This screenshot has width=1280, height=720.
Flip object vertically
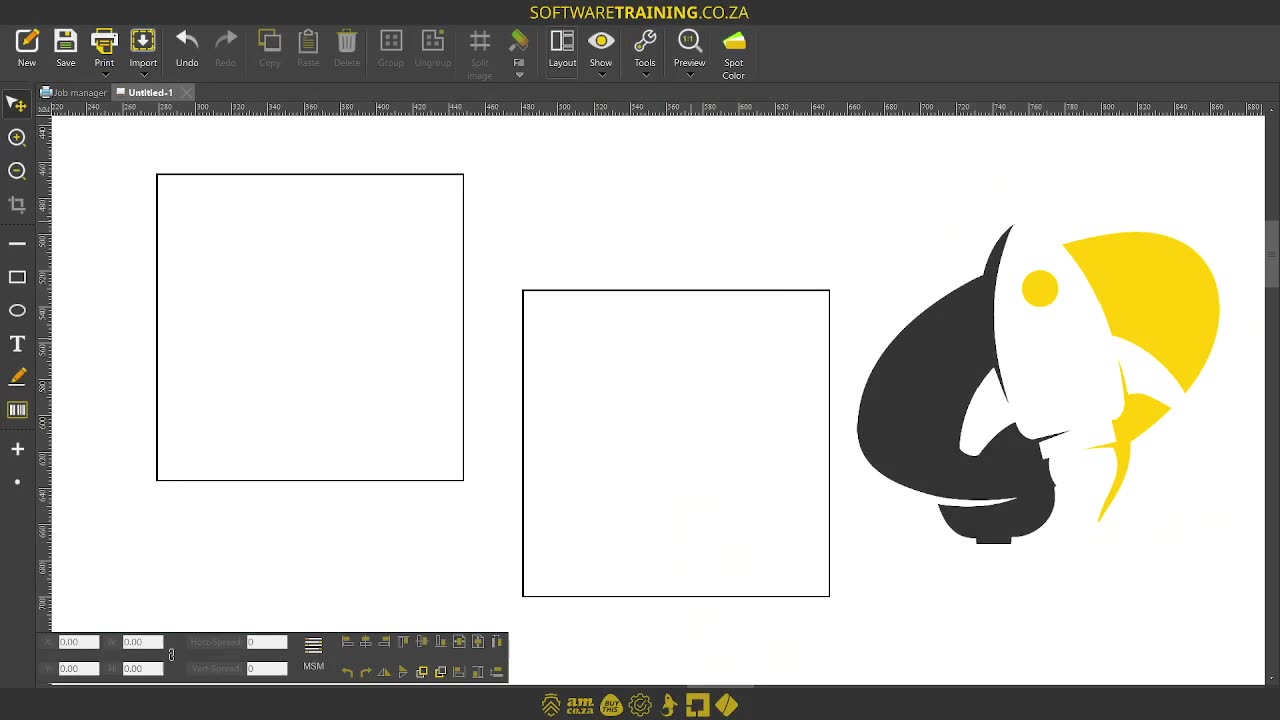click(x=403, y=672)
